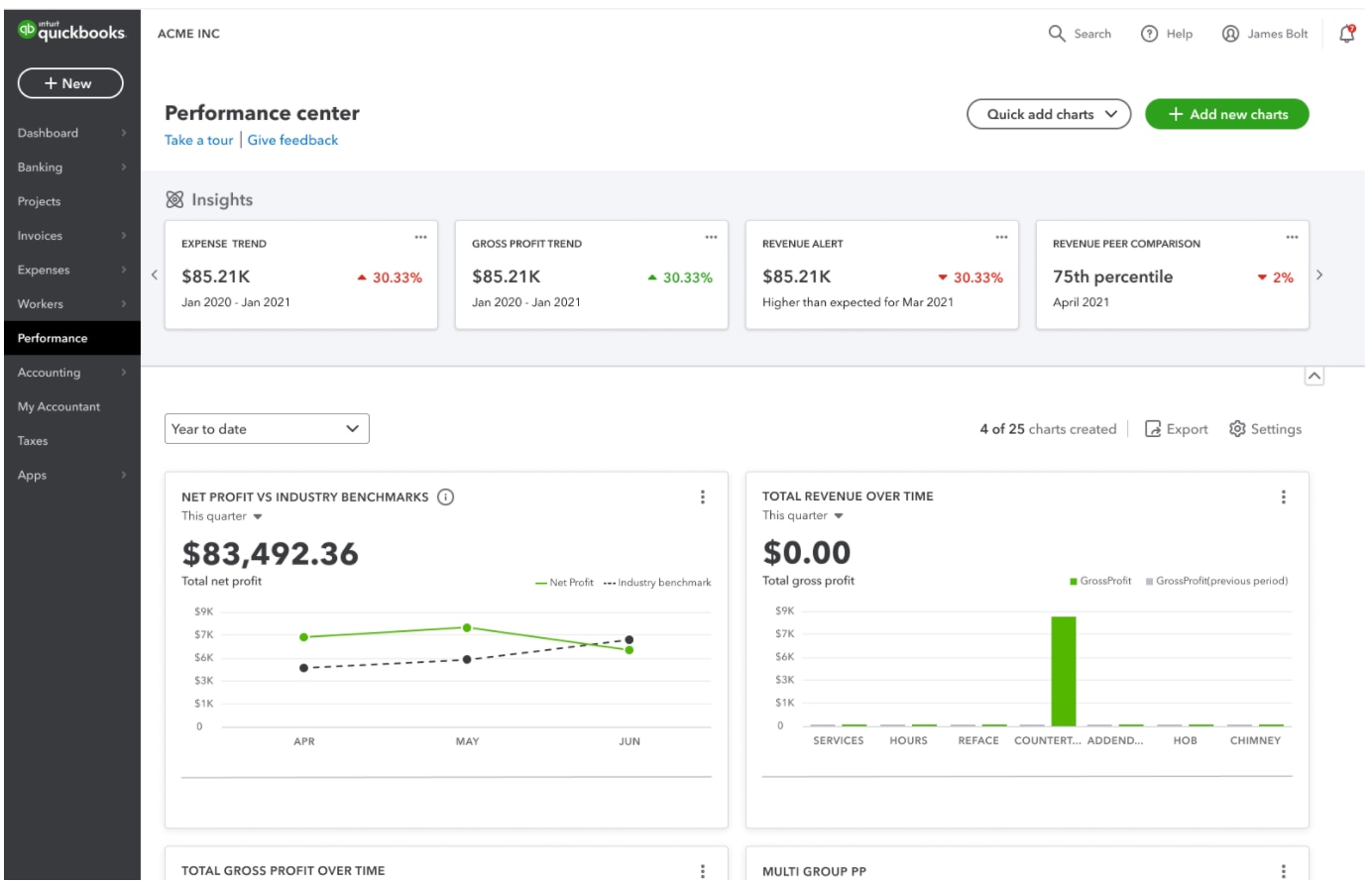This screenshot has width=1372, height=884.
Task: Expand Expenses sidebar submenu arrow
Action: [x=124, y=270]
